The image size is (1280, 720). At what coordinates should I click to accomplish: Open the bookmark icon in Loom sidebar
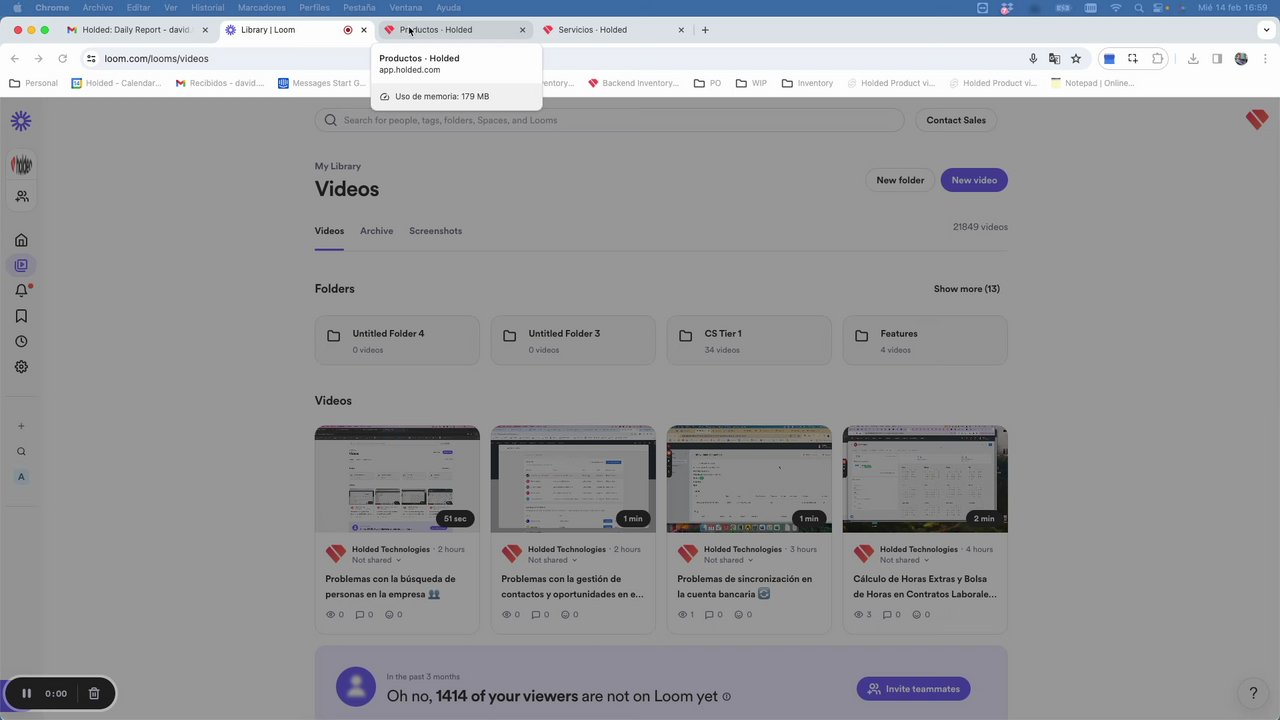(x=21, y=316)
